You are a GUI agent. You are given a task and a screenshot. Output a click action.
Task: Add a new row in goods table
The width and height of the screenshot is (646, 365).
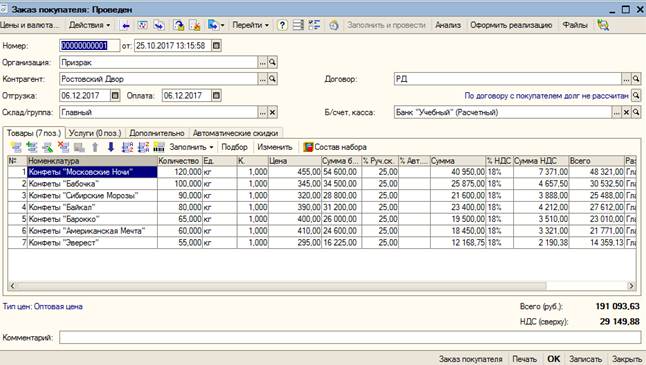[x=16, y=147]
